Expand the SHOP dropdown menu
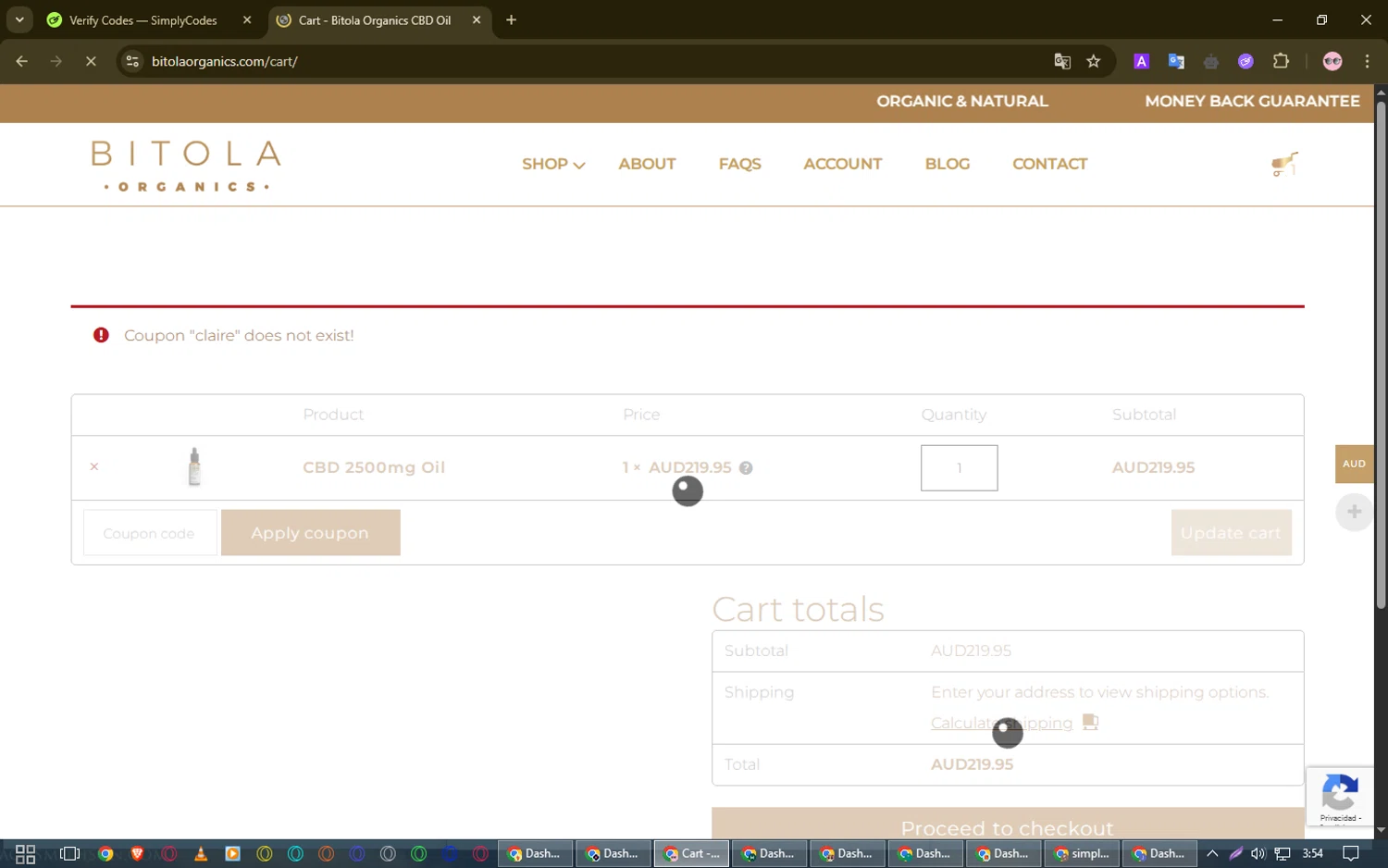Screen dimensions: 1388x868 [x=553, y=164]
